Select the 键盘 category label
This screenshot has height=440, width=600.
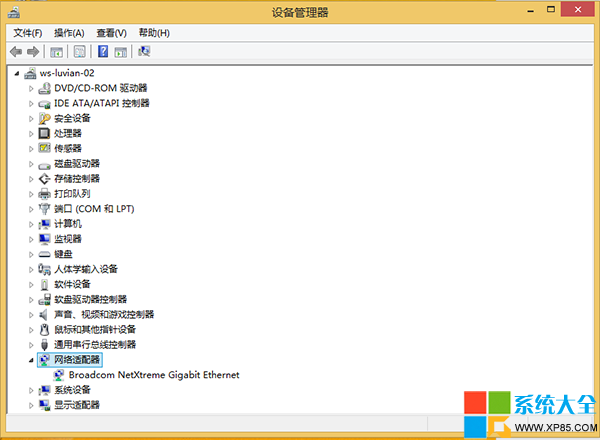point(63,254)
